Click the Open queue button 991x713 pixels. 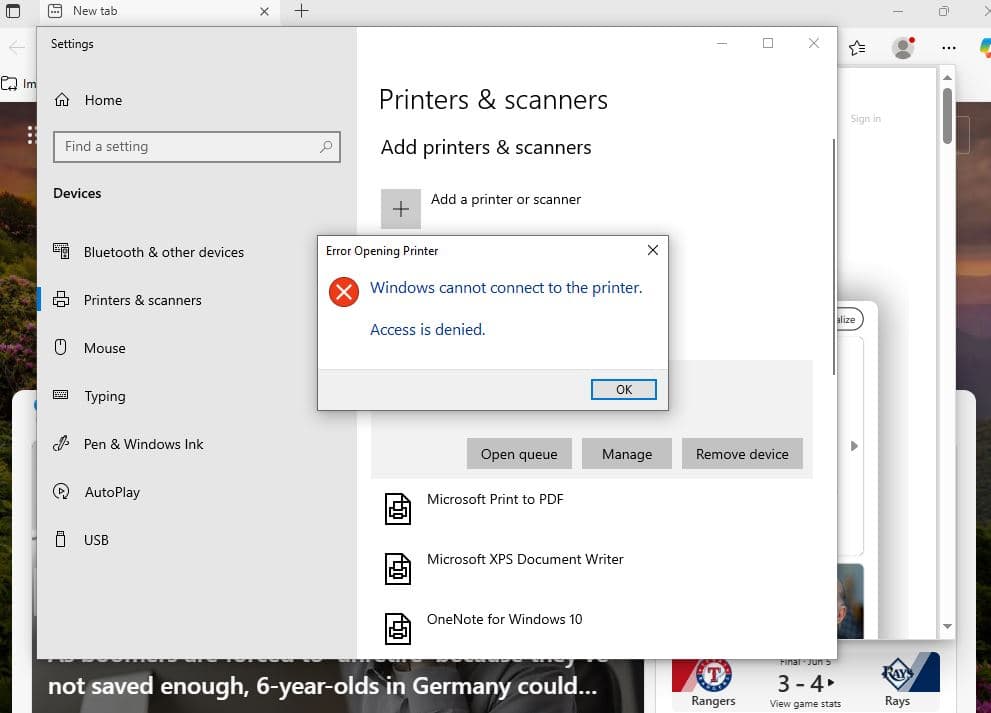(x=519, y=454)
